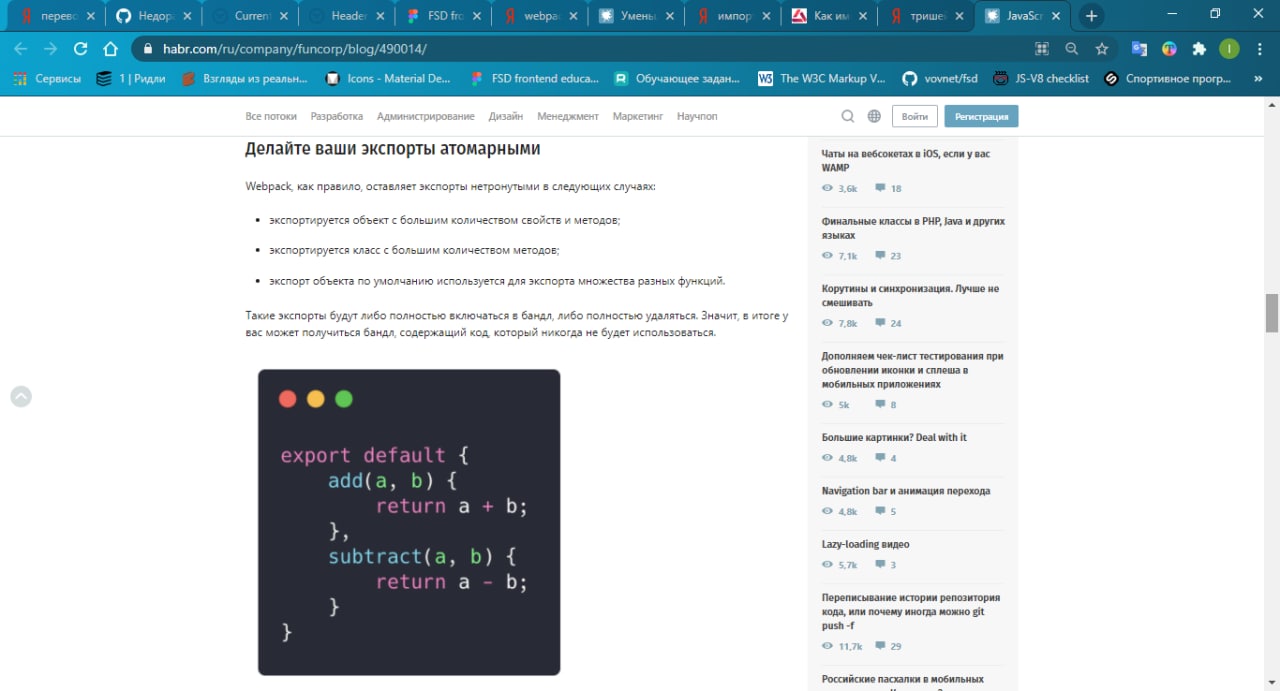Open the Менеджмент nav link
Screen dimensions: 1280x691
pos(568,116)
